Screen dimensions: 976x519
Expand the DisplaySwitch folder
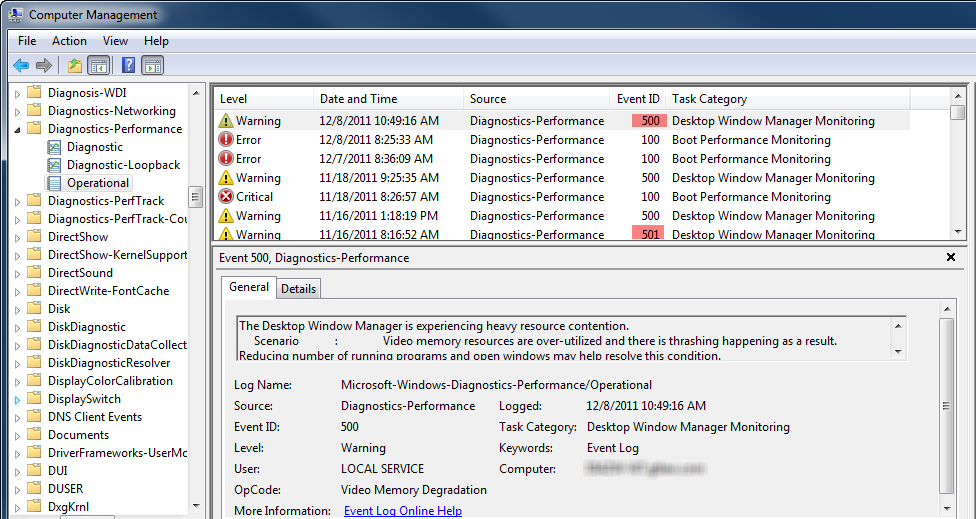(17, 399)
